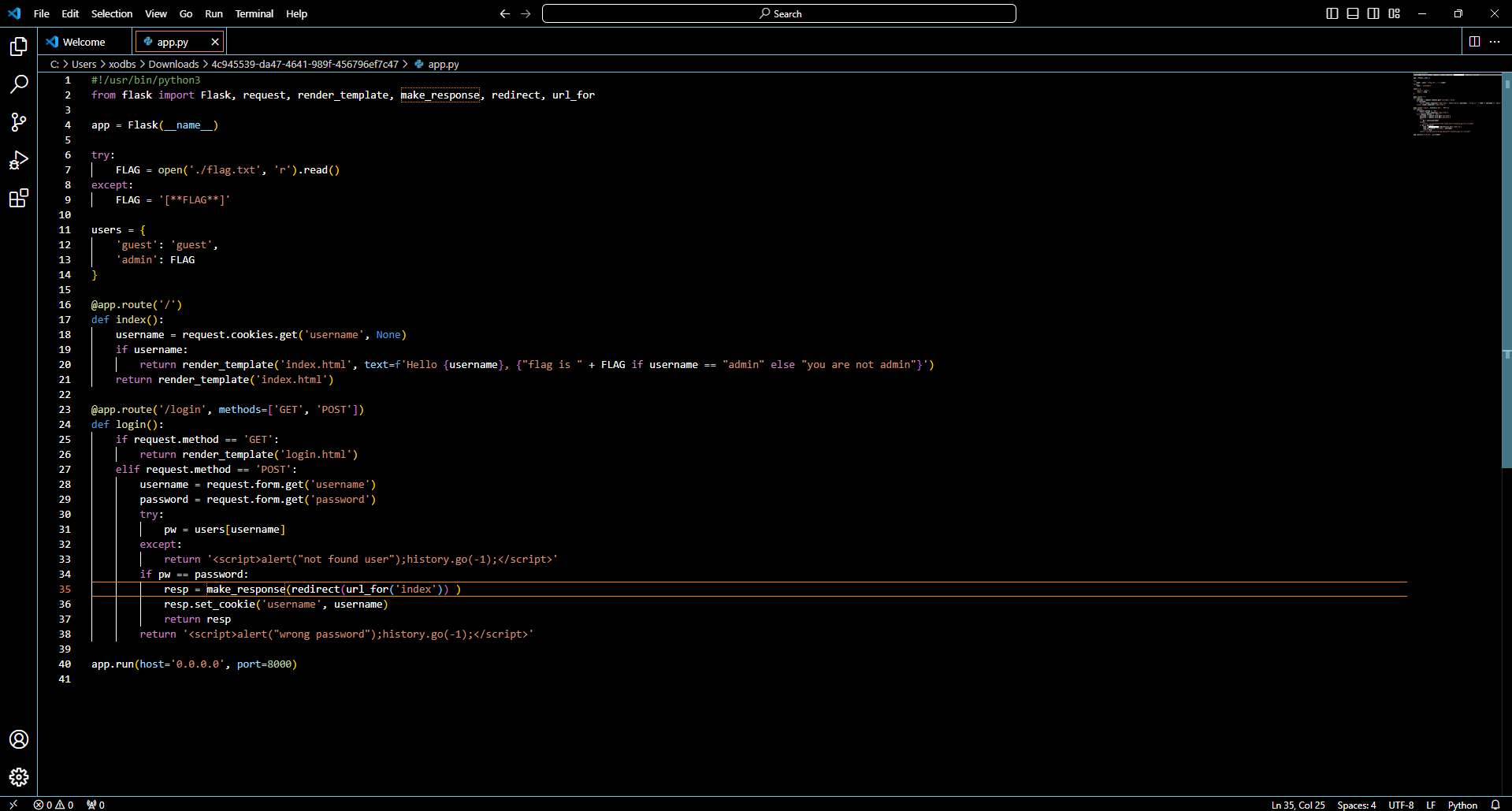Switch to the Welcome tab
1512x811 pixels.
[84, 42]
